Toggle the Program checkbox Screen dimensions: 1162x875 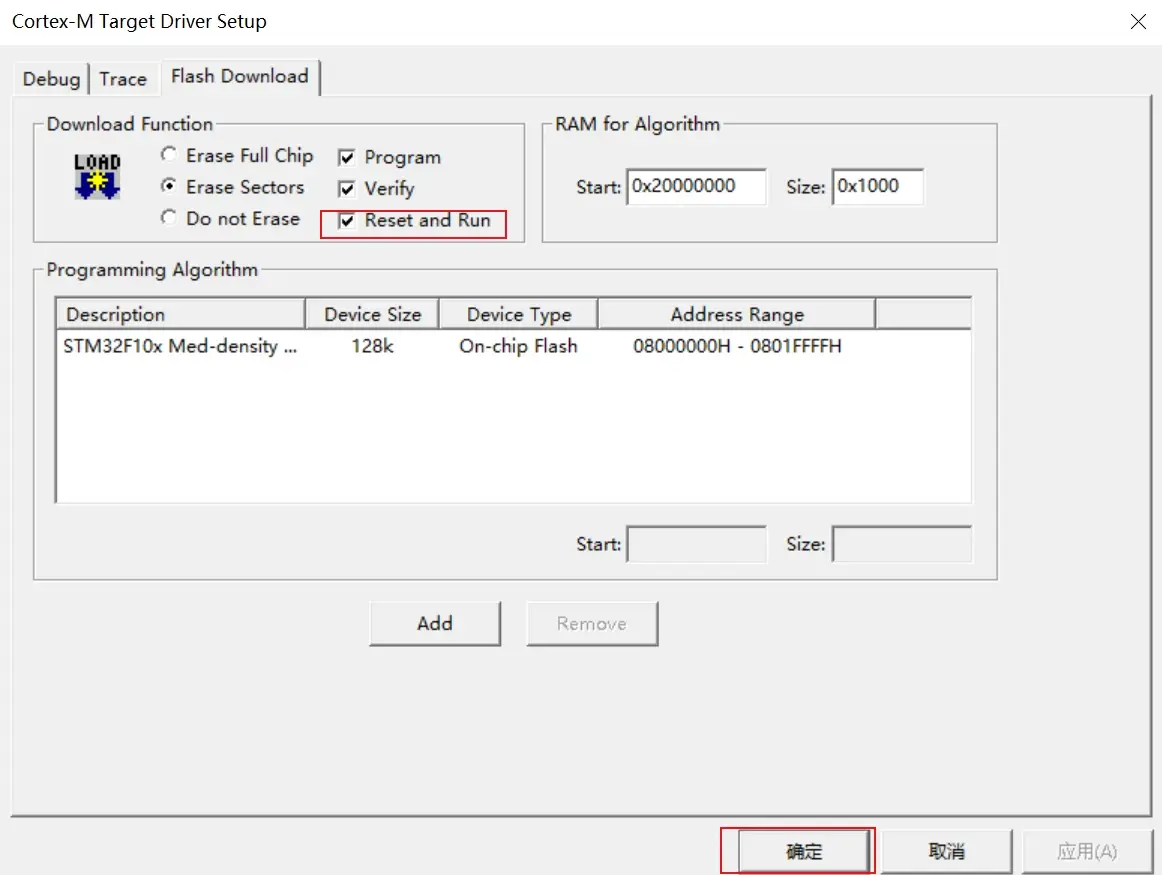[346, 157]
